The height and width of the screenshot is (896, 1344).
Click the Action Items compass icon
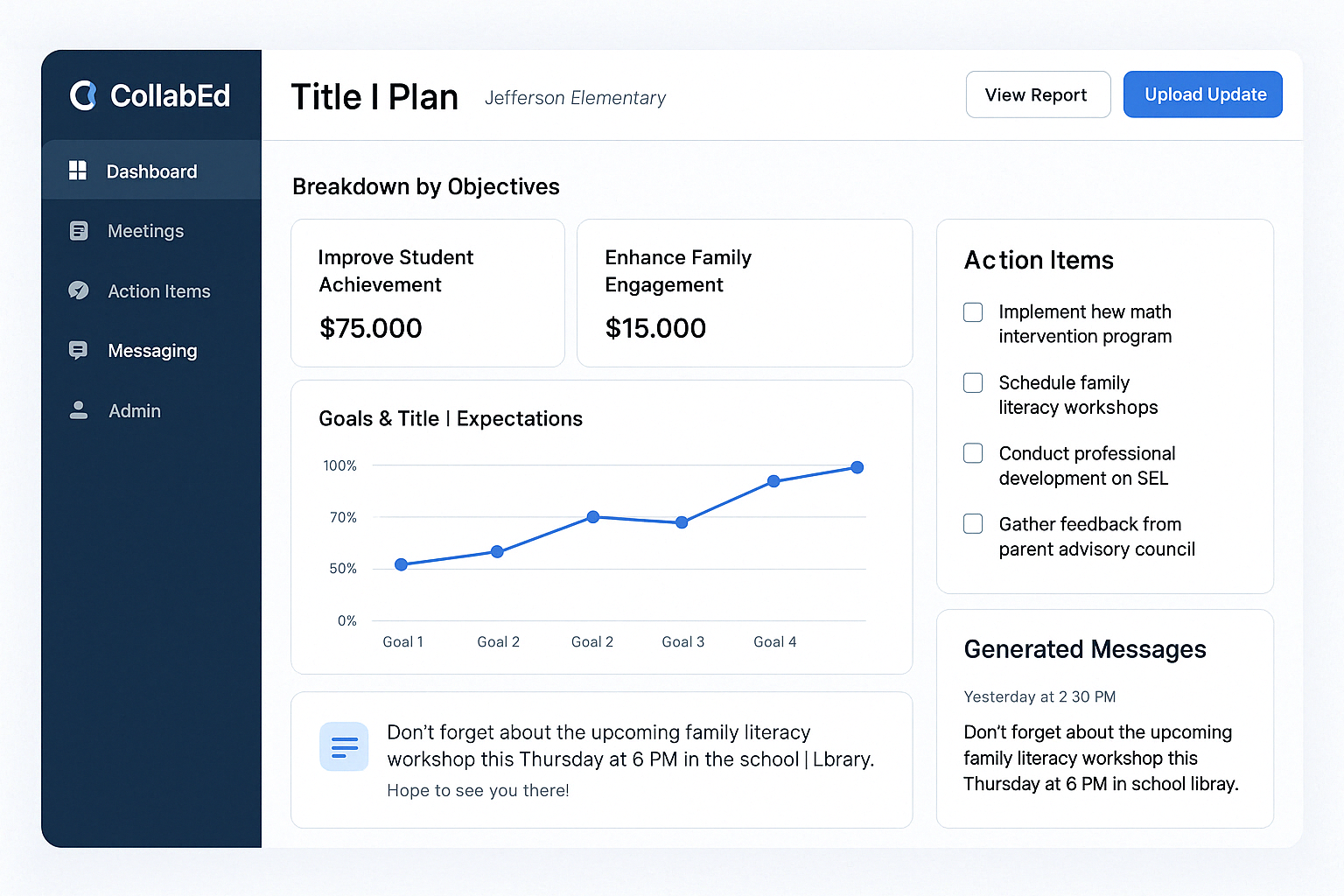(x=79, y=290)
